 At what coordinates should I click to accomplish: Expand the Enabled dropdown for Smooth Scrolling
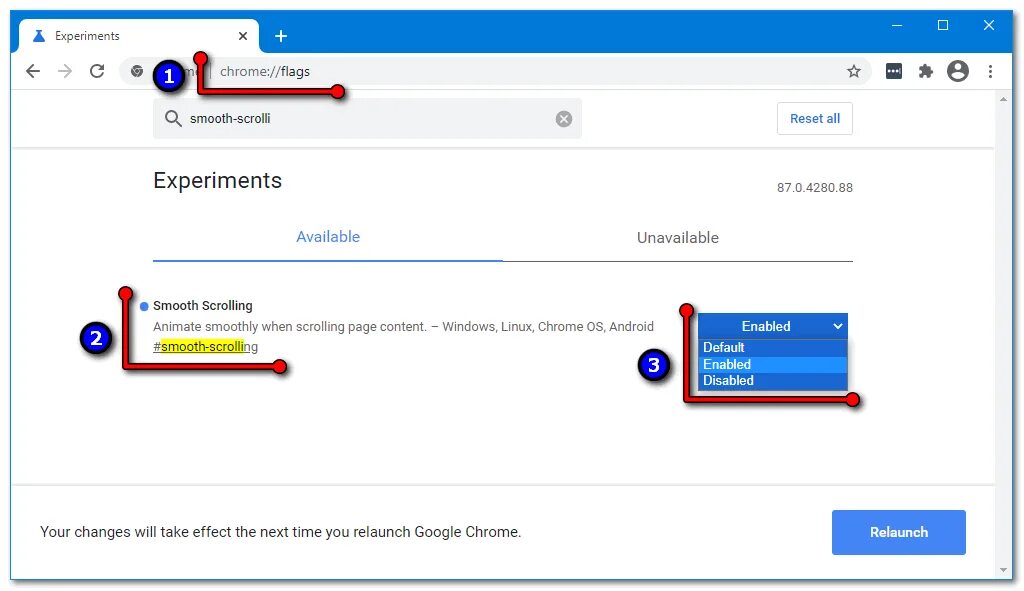tap(773, 326)
